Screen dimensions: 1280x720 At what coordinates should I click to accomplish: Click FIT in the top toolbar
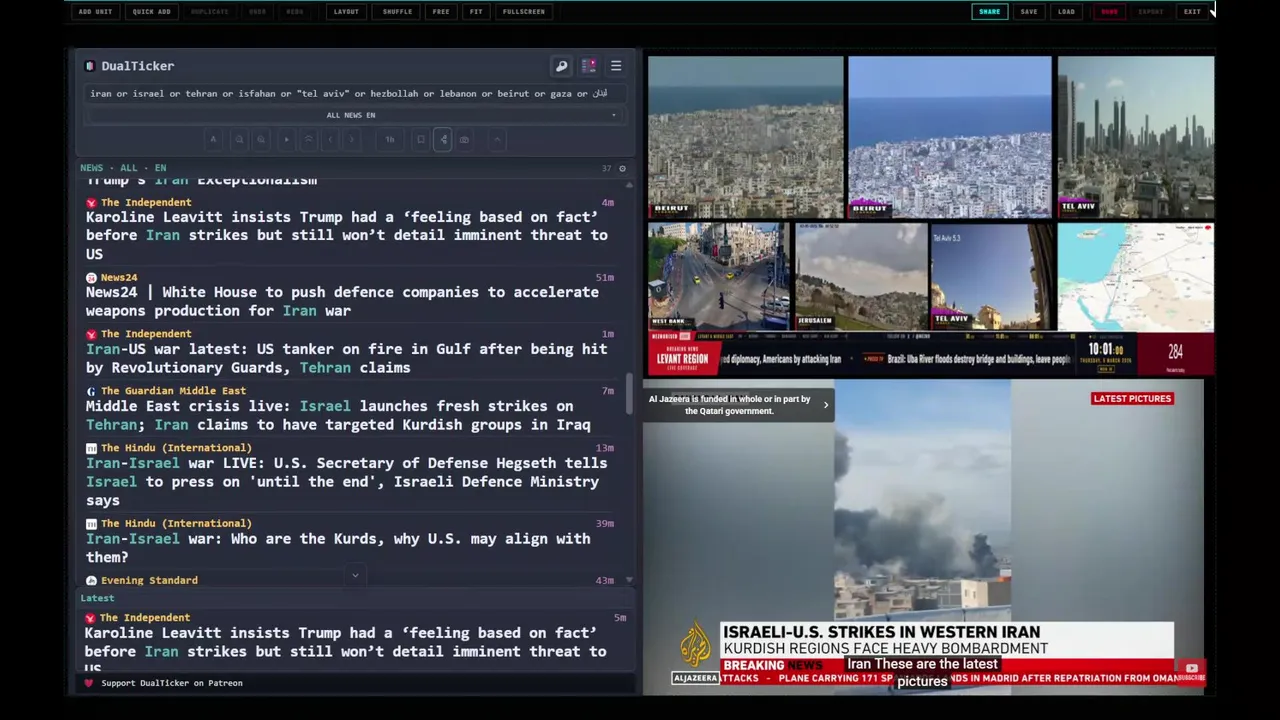476,12
